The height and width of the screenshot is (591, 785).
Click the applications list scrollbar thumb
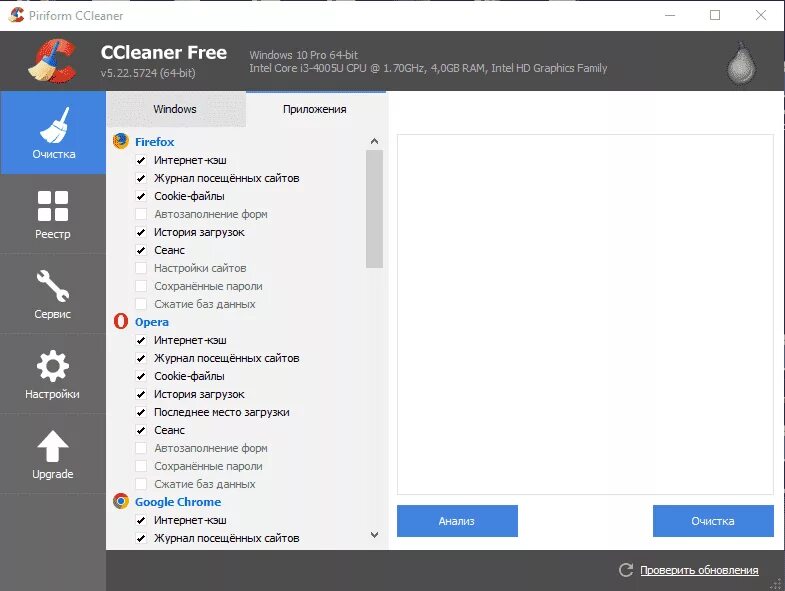pyautogui.click(x=374, y=209)
